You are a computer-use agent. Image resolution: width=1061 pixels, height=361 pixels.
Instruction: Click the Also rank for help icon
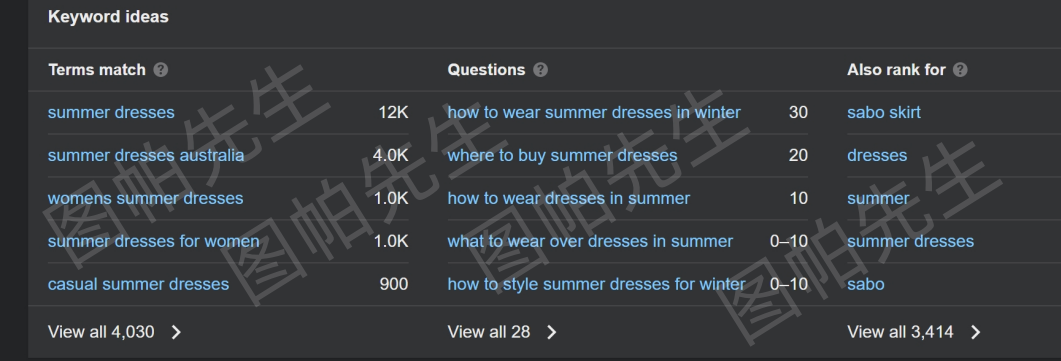[x=960, y=70]
